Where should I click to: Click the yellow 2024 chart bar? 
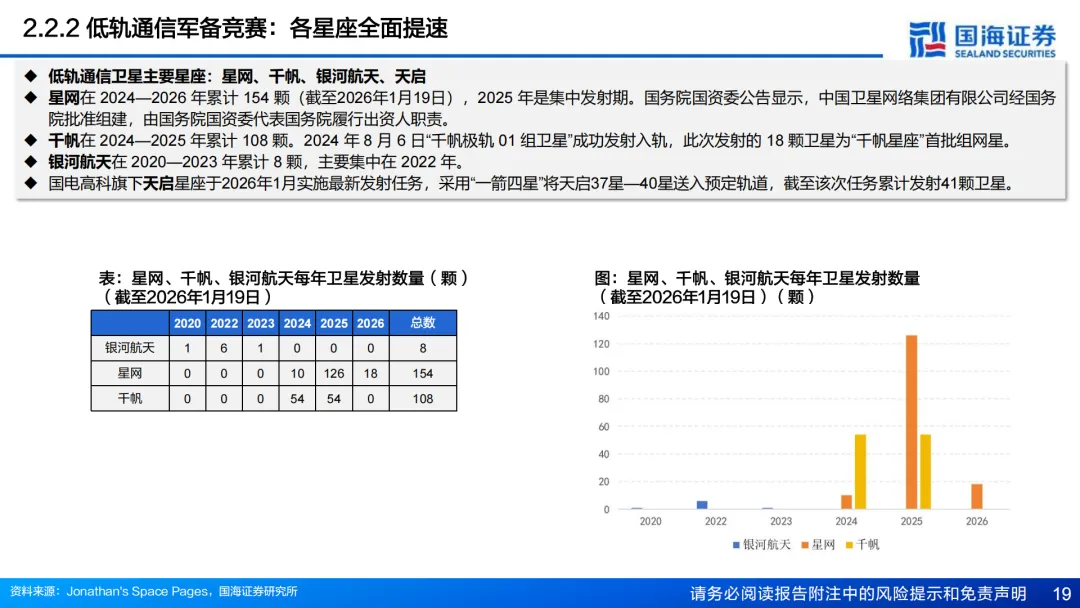pos(860,472)
